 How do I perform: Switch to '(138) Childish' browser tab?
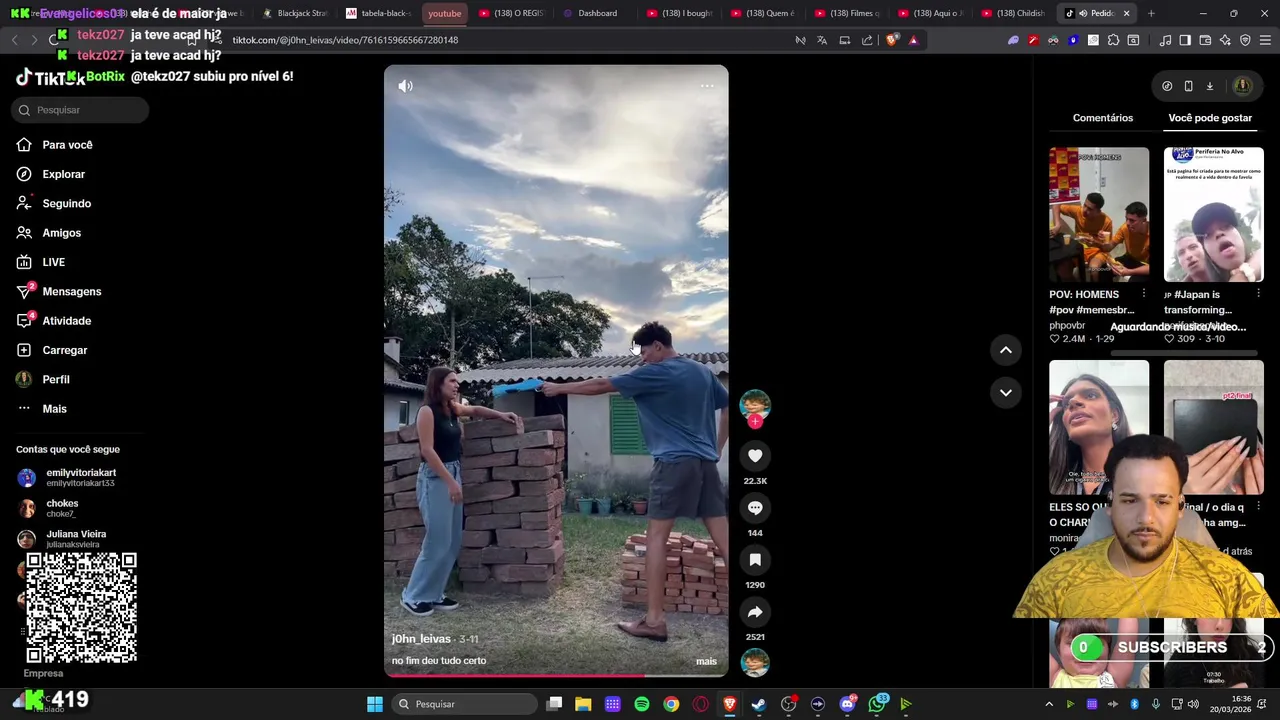pos(1013,13)
